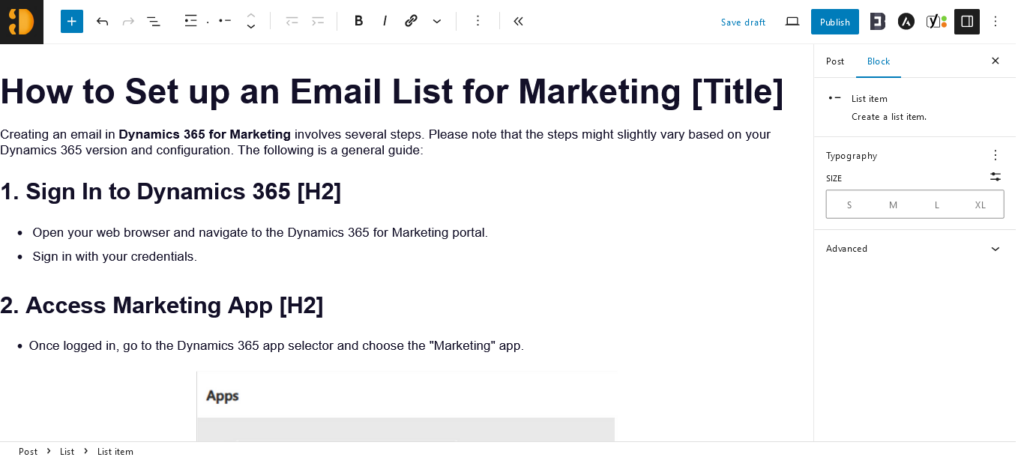Redo the last undone change
Image resolution: width=1024 pixels, height=463 pixels.
click(x=128, y=22)
